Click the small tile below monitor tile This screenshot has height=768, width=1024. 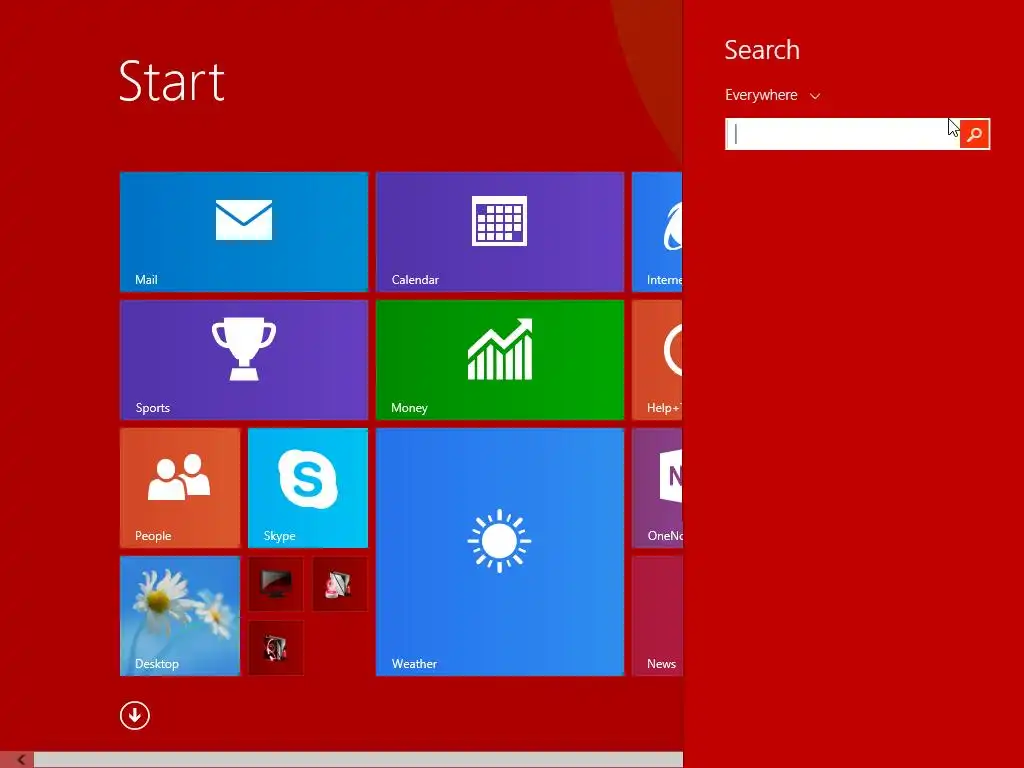coord(276,647)
